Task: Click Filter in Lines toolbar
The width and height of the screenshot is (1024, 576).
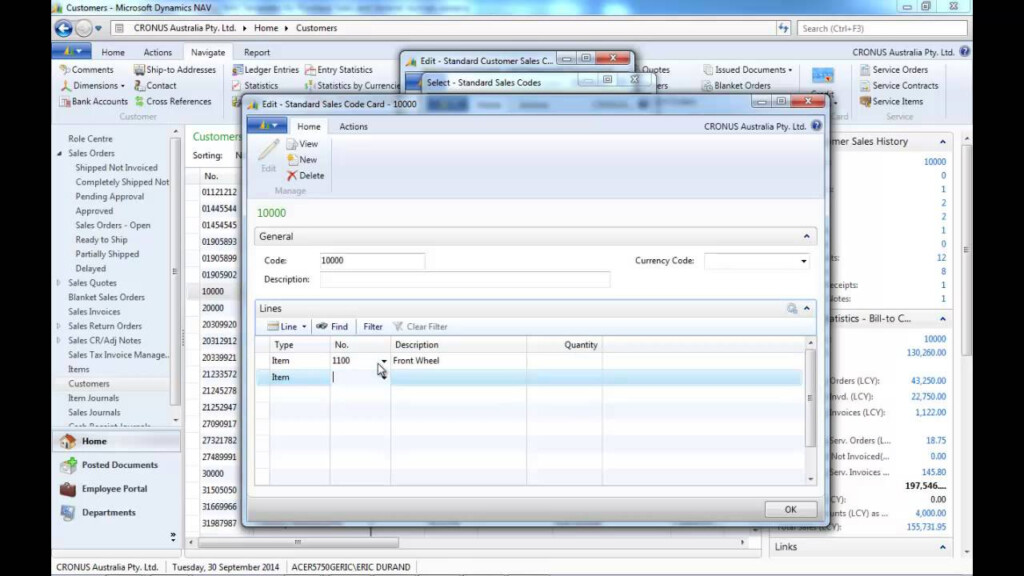Action: tap(373, 327)
